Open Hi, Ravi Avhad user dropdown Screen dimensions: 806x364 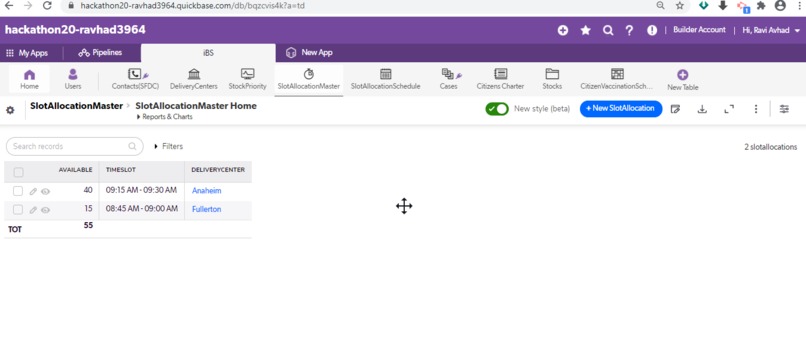(x=771, y=30)
